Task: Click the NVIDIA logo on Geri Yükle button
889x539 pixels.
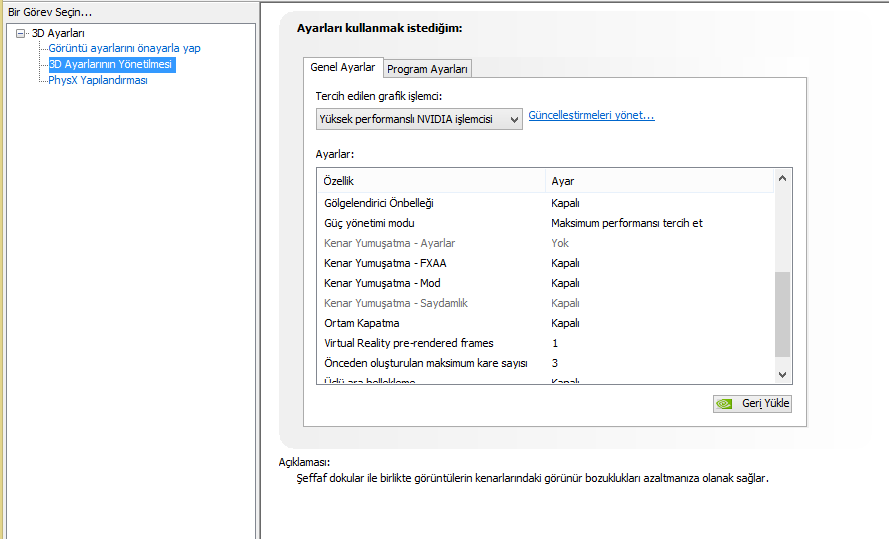Action: (x=725, y=404)
